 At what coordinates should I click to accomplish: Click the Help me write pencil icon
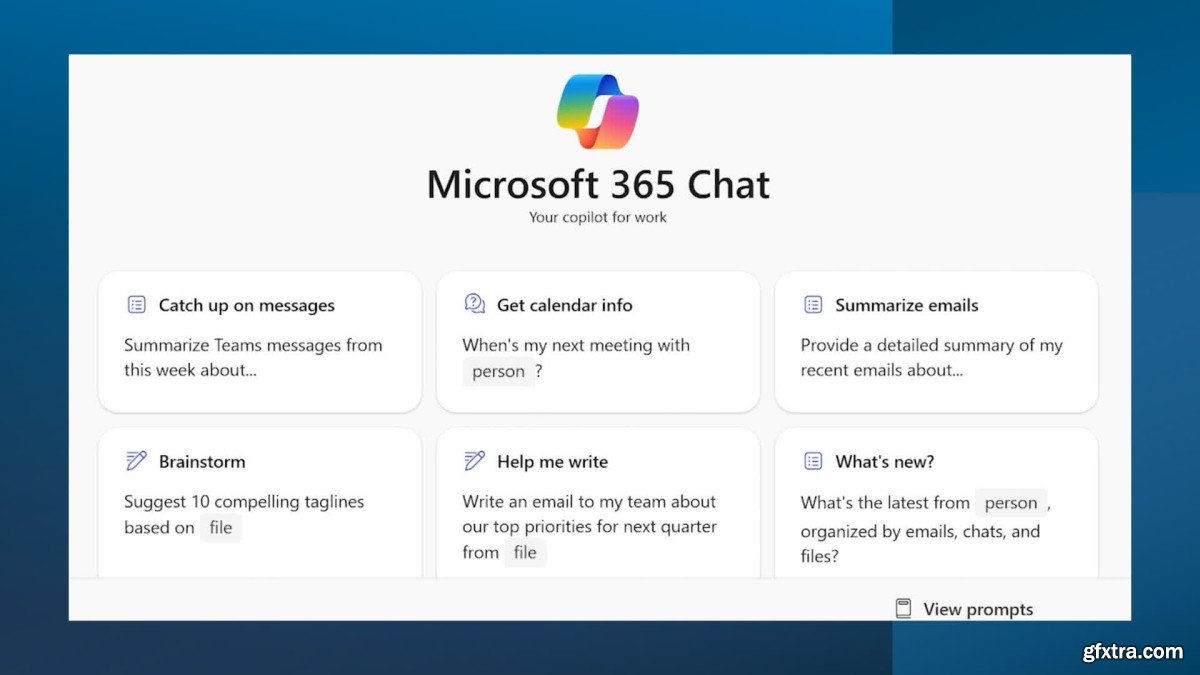pyautogui.click(x=474, y=461)
